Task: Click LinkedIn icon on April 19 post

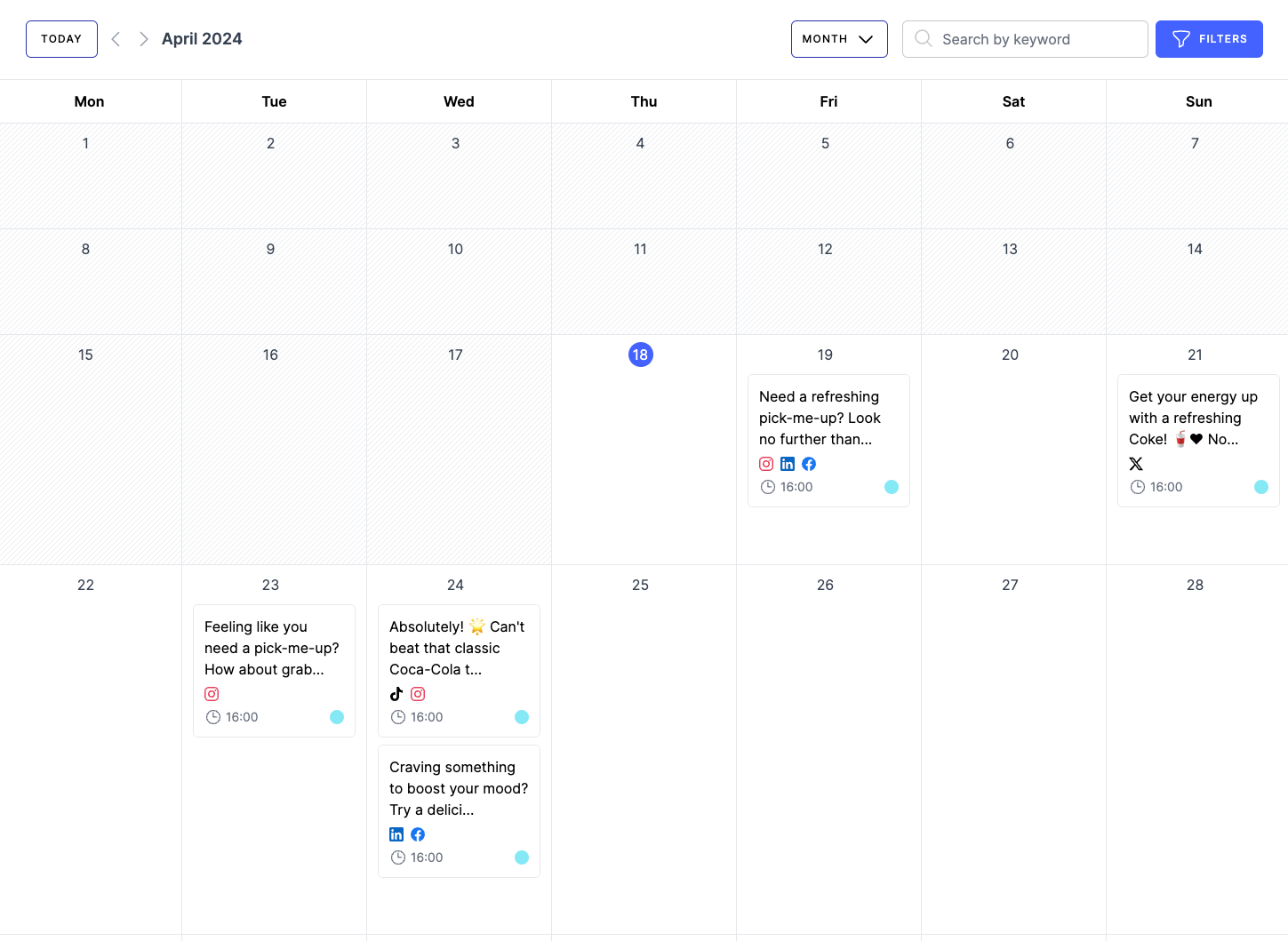Action: 788,464
